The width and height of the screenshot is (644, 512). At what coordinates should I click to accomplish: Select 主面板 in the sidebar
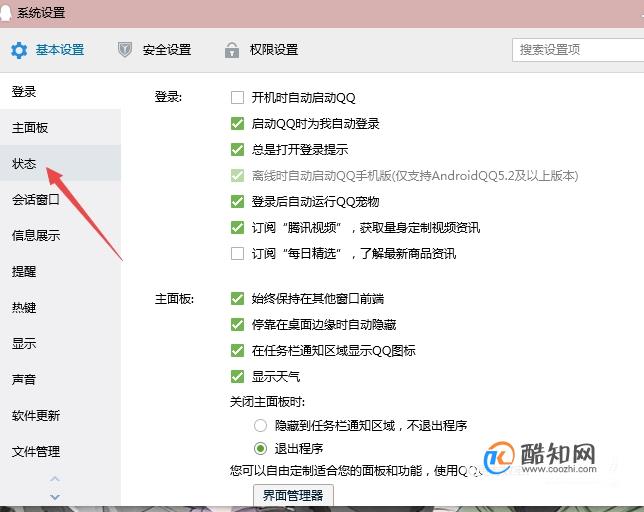click(60, 127)
